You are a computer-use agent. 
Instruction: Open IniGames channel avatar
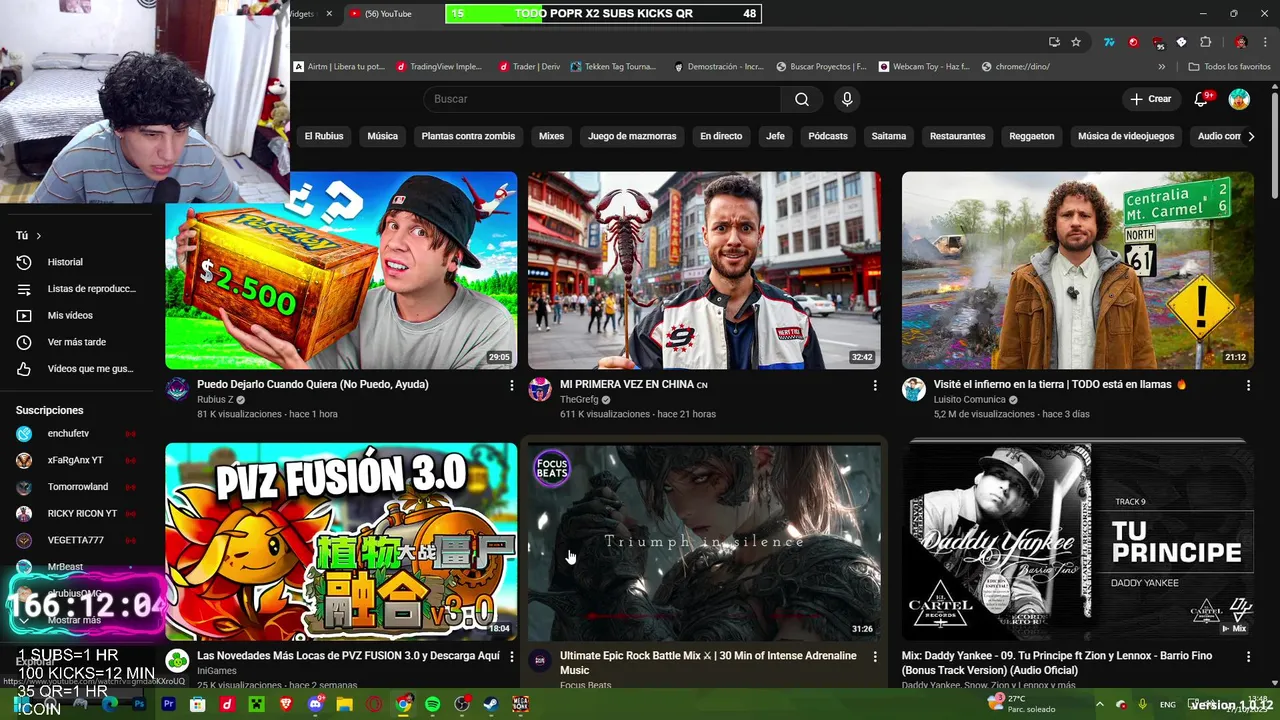(x=177, y=661)
